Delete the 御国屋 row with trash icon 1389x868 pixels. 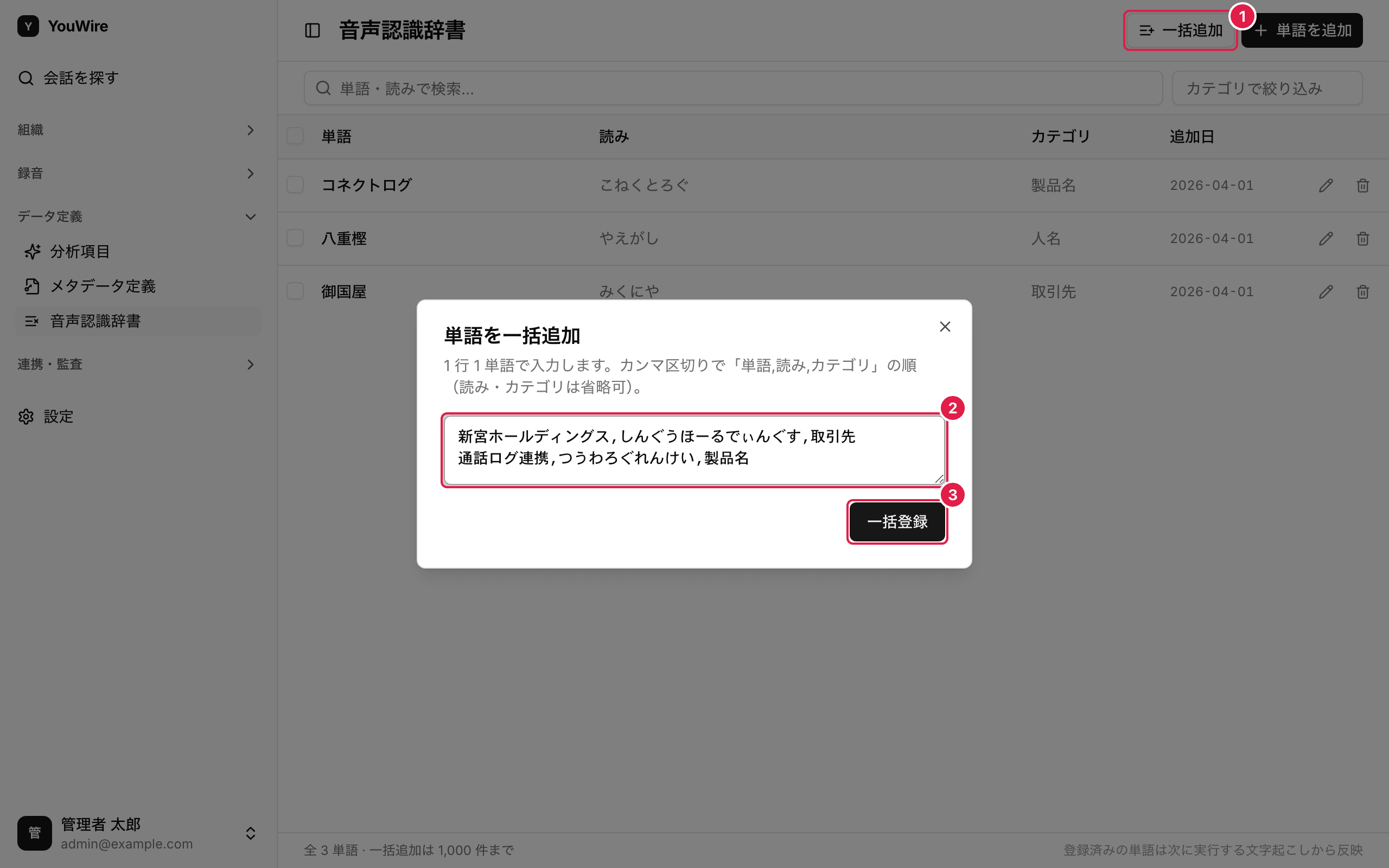[1362, 292]
